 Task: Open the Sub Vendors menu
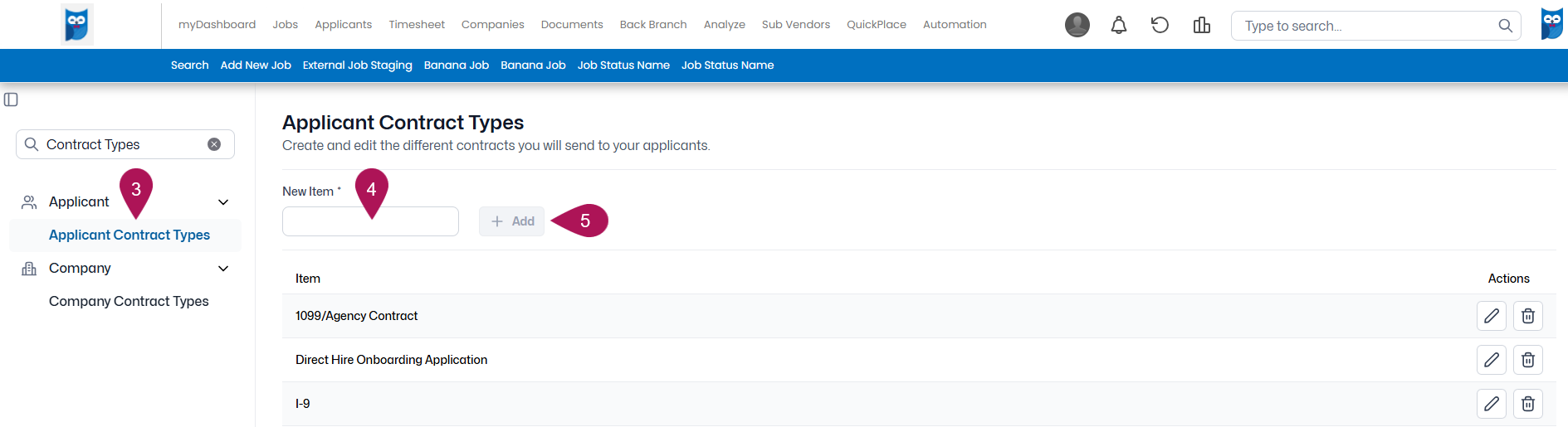(795, 25)
